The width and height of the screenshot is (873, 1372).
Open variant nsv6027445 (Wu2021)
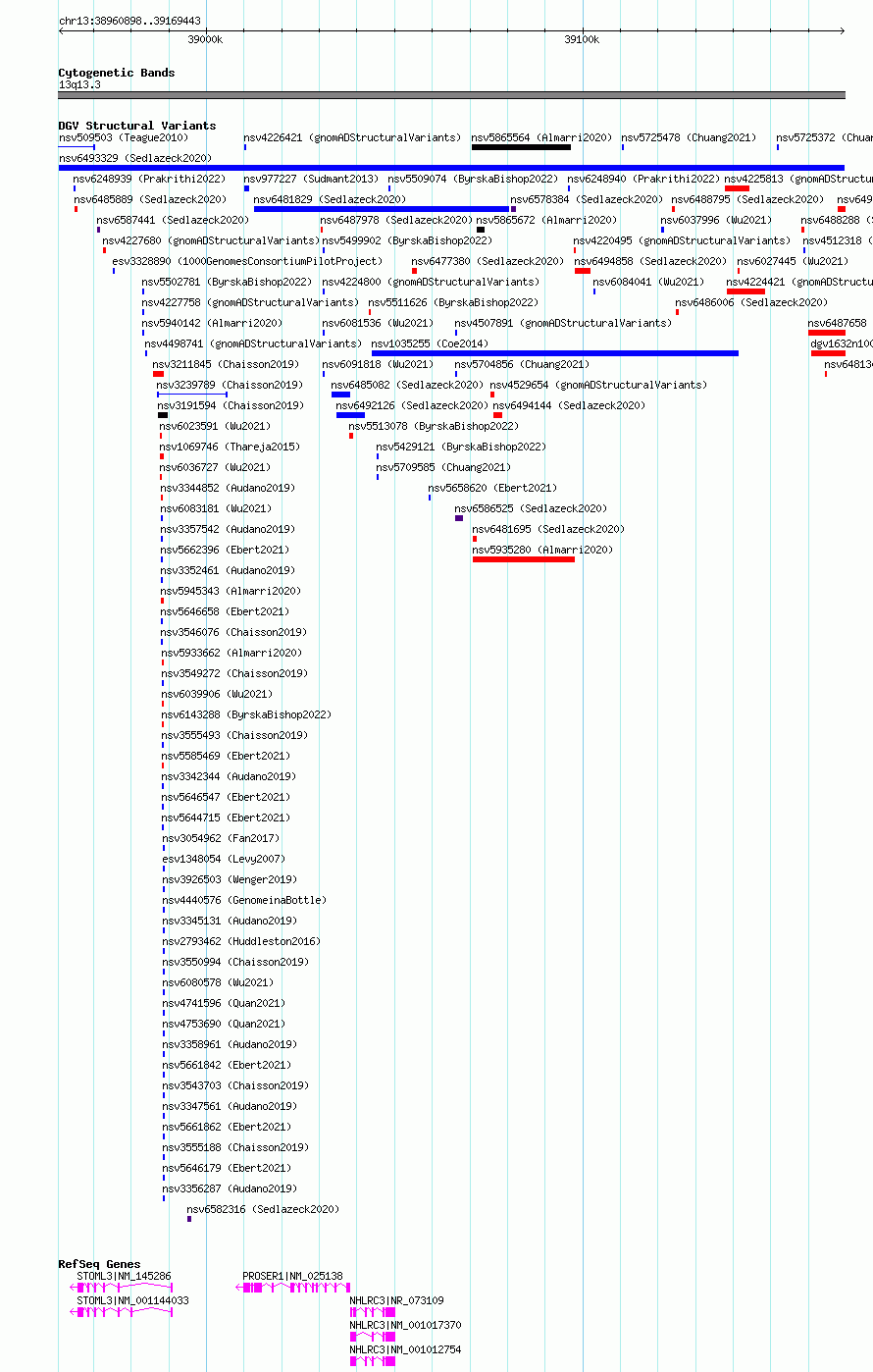click(793, 262)
